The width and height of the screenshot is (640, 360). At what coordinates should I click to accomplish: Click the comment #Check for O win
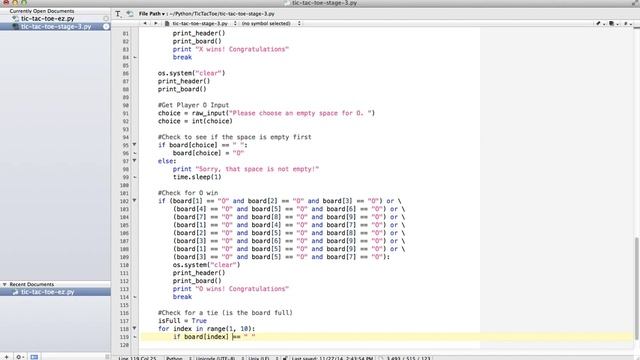188,193
